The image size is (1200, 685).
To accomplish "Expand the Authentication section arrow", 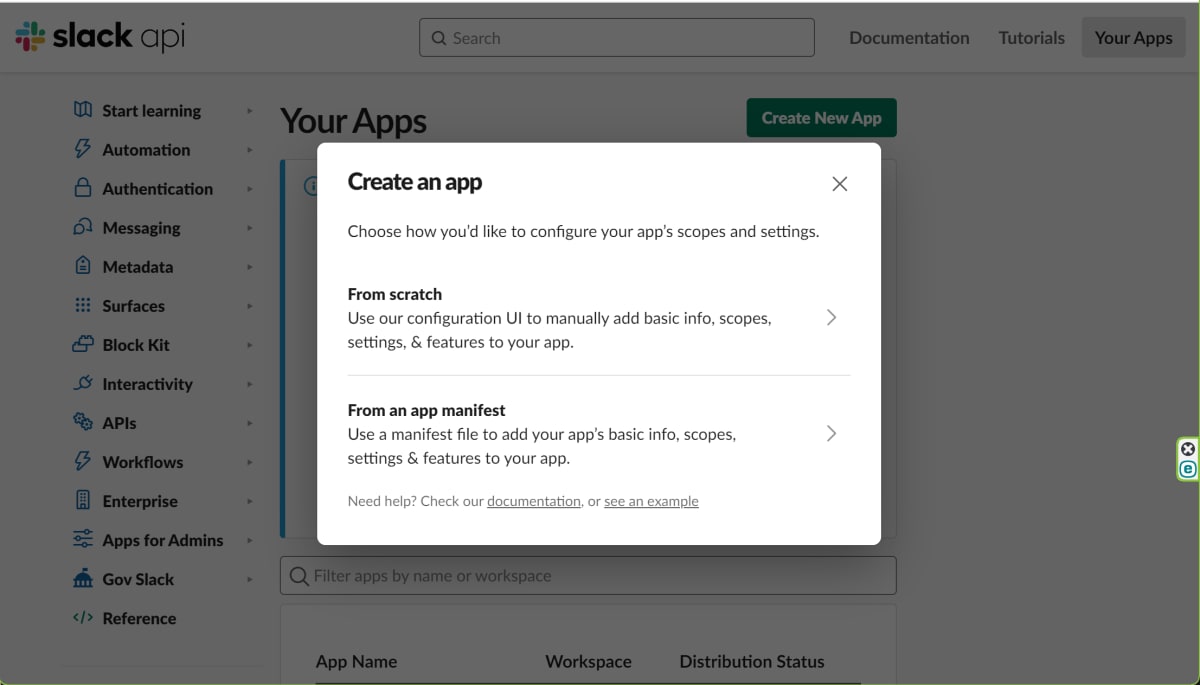I will (x=249, y=189).
